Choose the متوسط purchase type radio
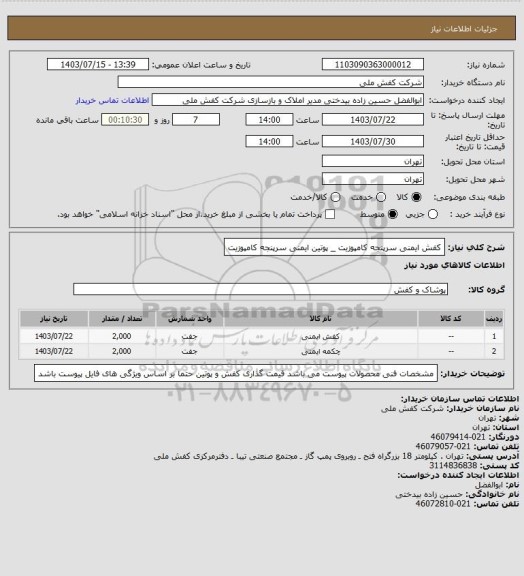This screenshot has width=524, height=576. coord(393,214)
